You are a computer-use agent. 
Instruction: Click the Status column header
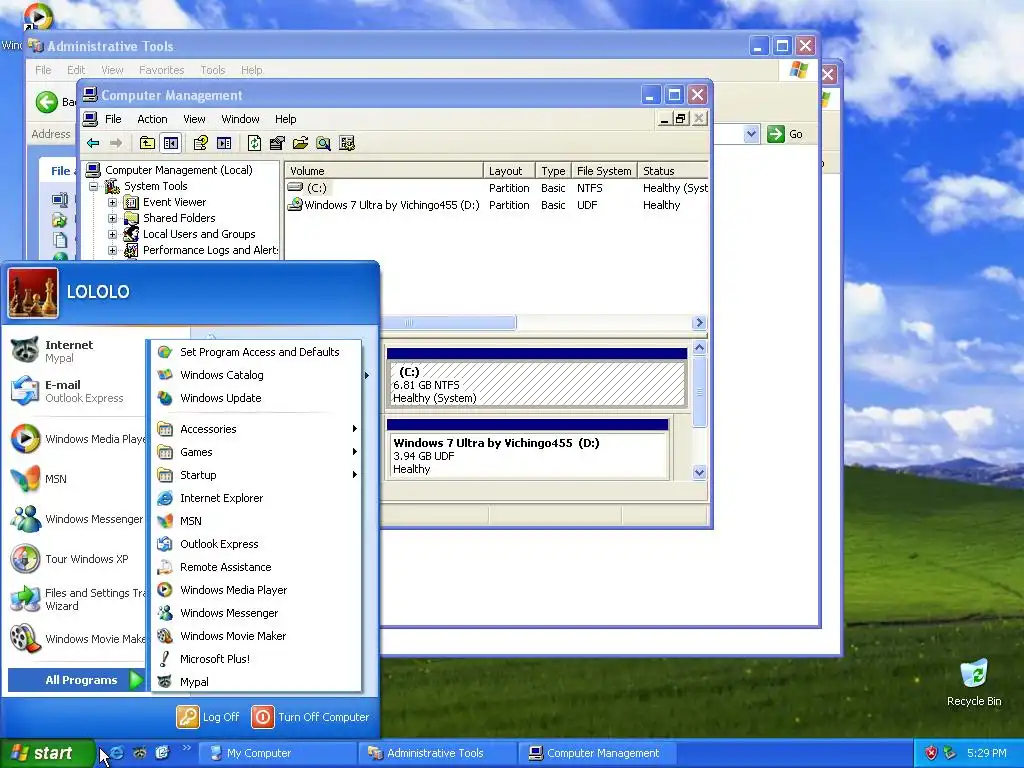[x=673, y=171]
